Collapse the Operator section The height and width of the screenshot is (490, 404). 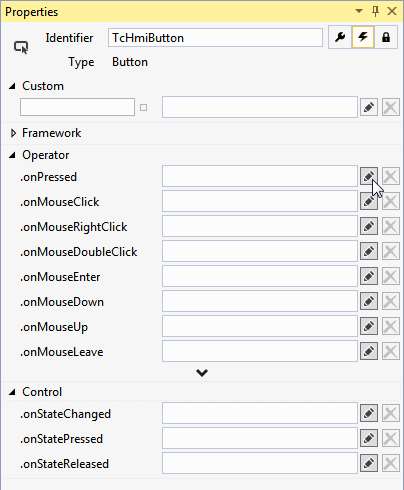12,155
